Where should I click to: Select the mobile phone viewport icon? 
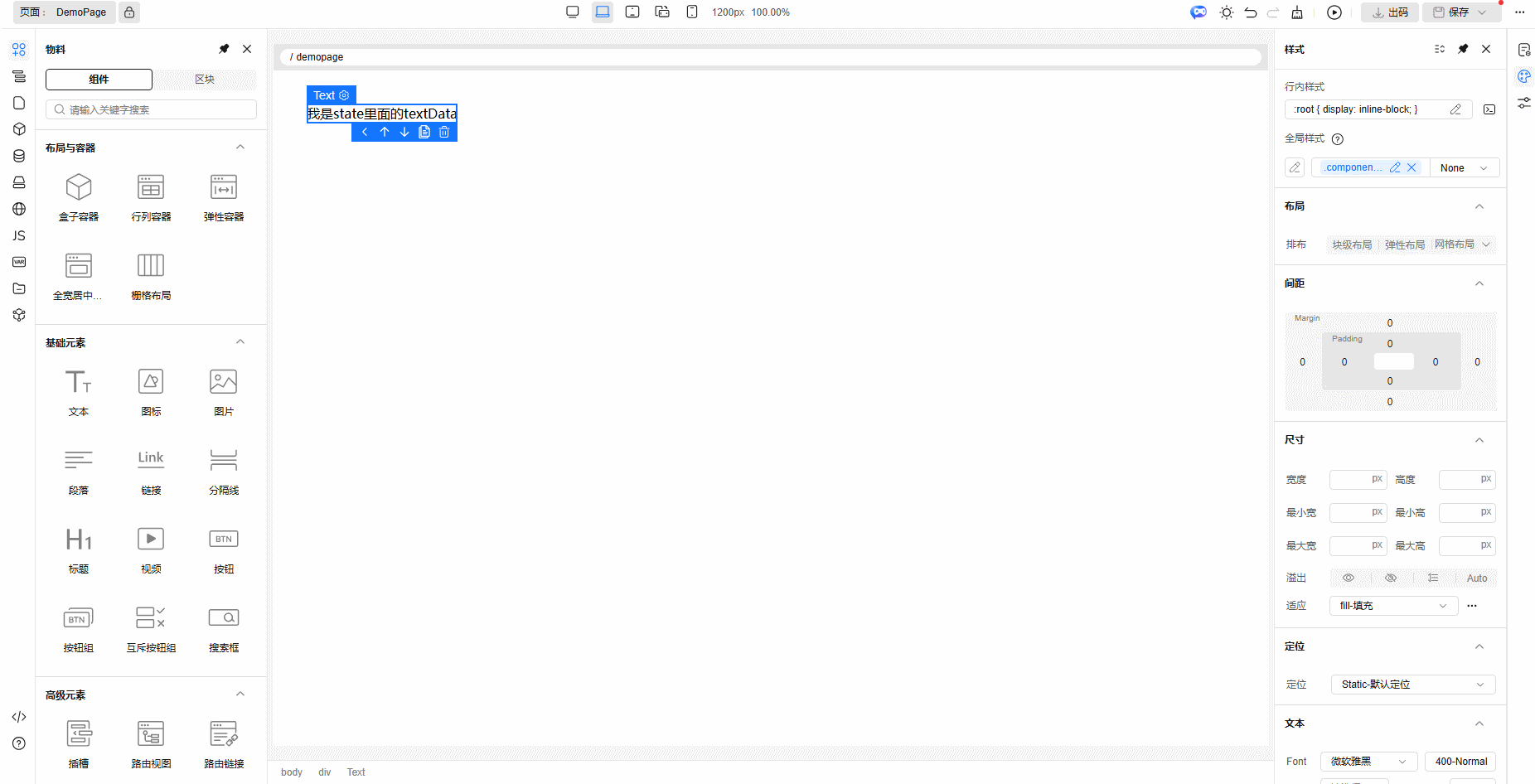coord(692,12)
